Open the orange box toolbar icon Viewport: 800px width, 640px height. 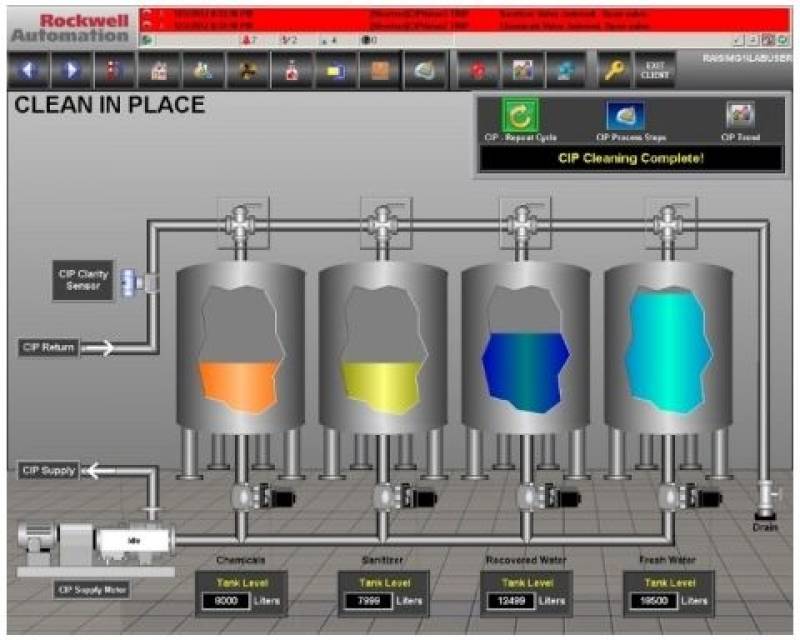(380, 70)
